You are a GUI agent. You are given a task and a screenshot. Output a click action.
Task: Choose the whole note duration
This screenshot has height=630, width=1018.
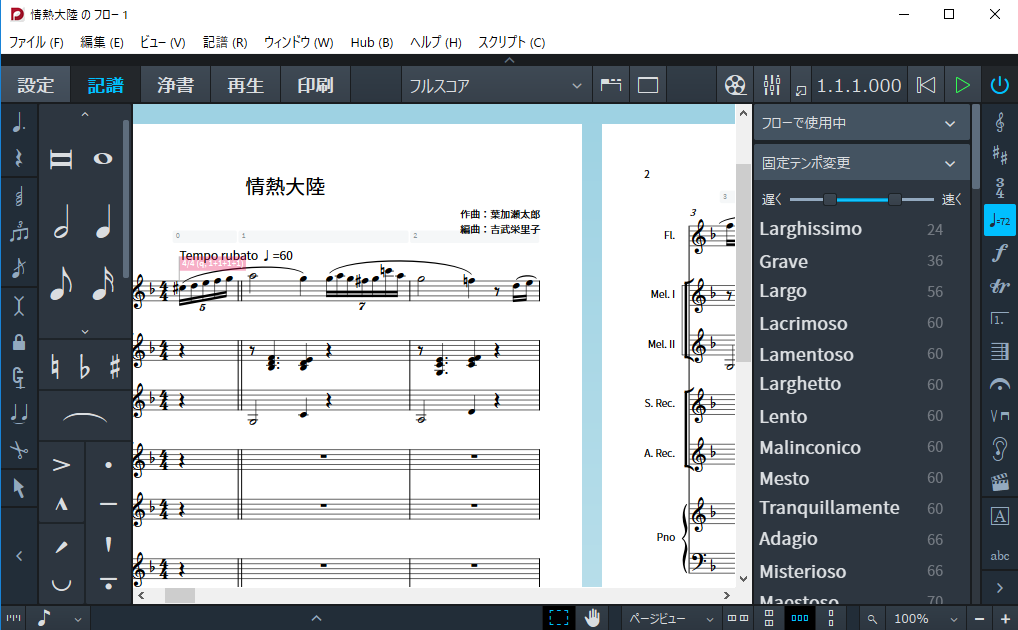103,158
